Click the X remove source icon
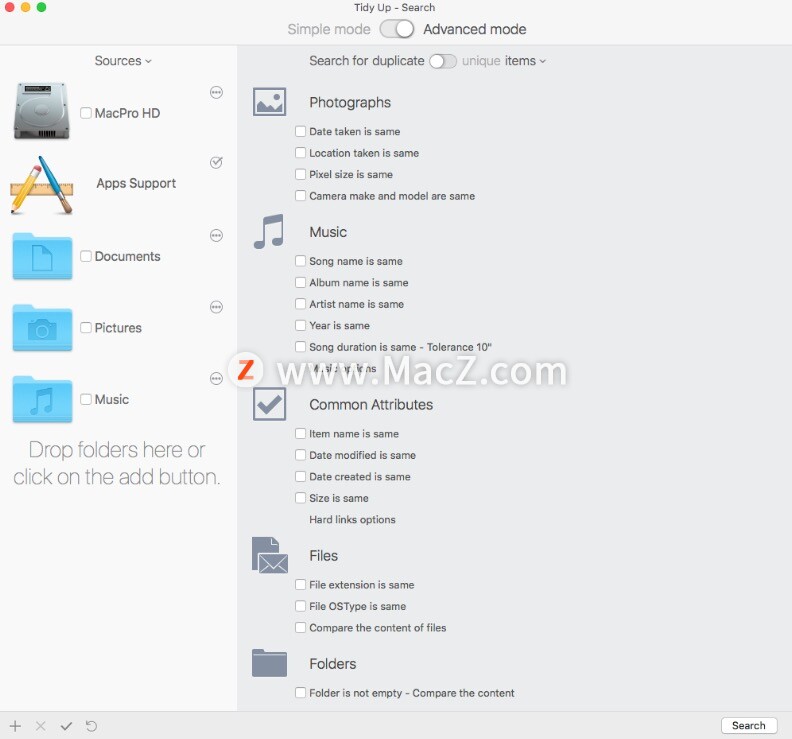The height and width of the screenshot is (739, 792). 40,726
